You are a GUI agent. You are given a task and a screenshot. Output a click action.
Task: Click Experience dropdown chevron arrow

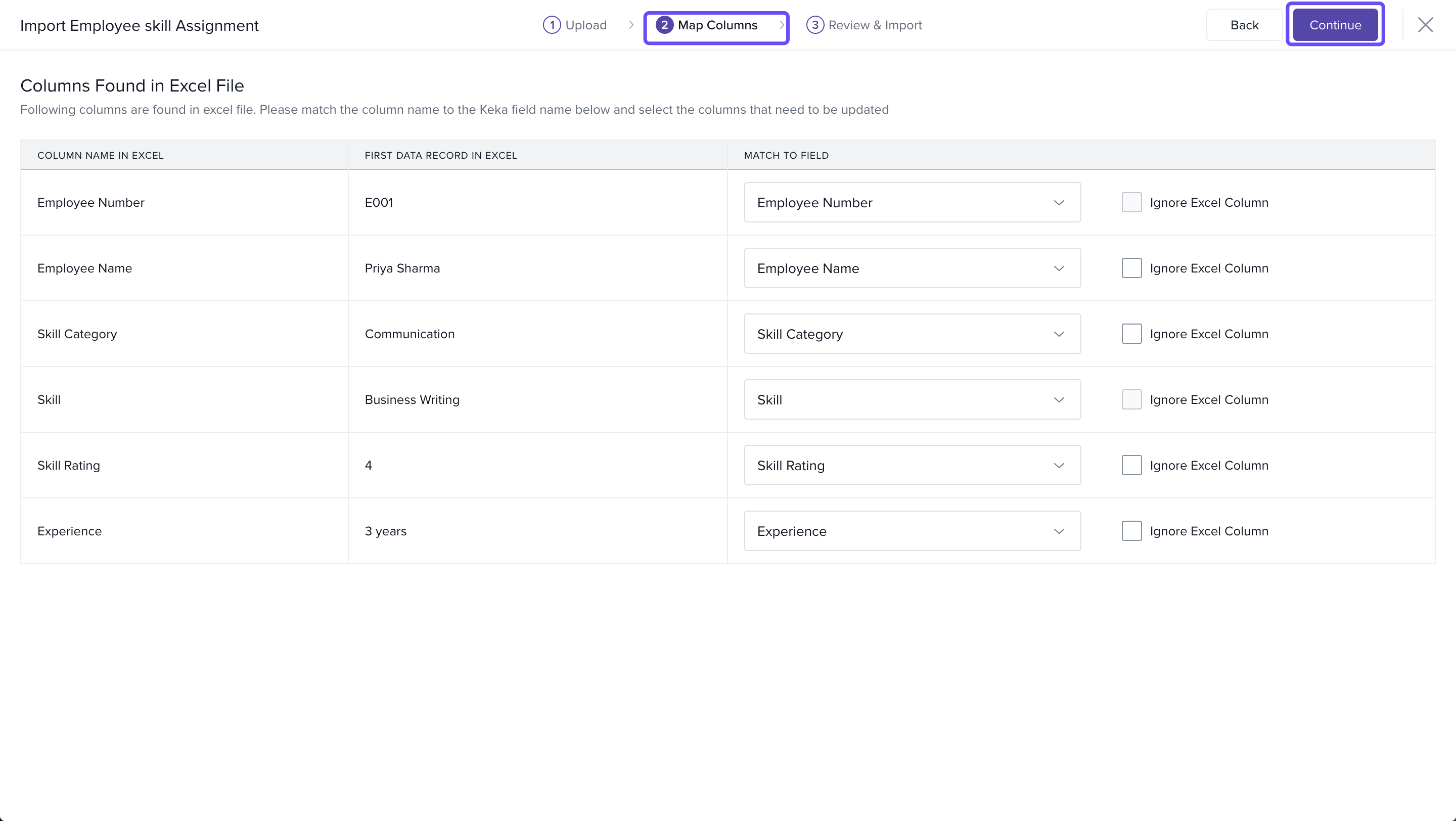click(x=1059, y=531)
